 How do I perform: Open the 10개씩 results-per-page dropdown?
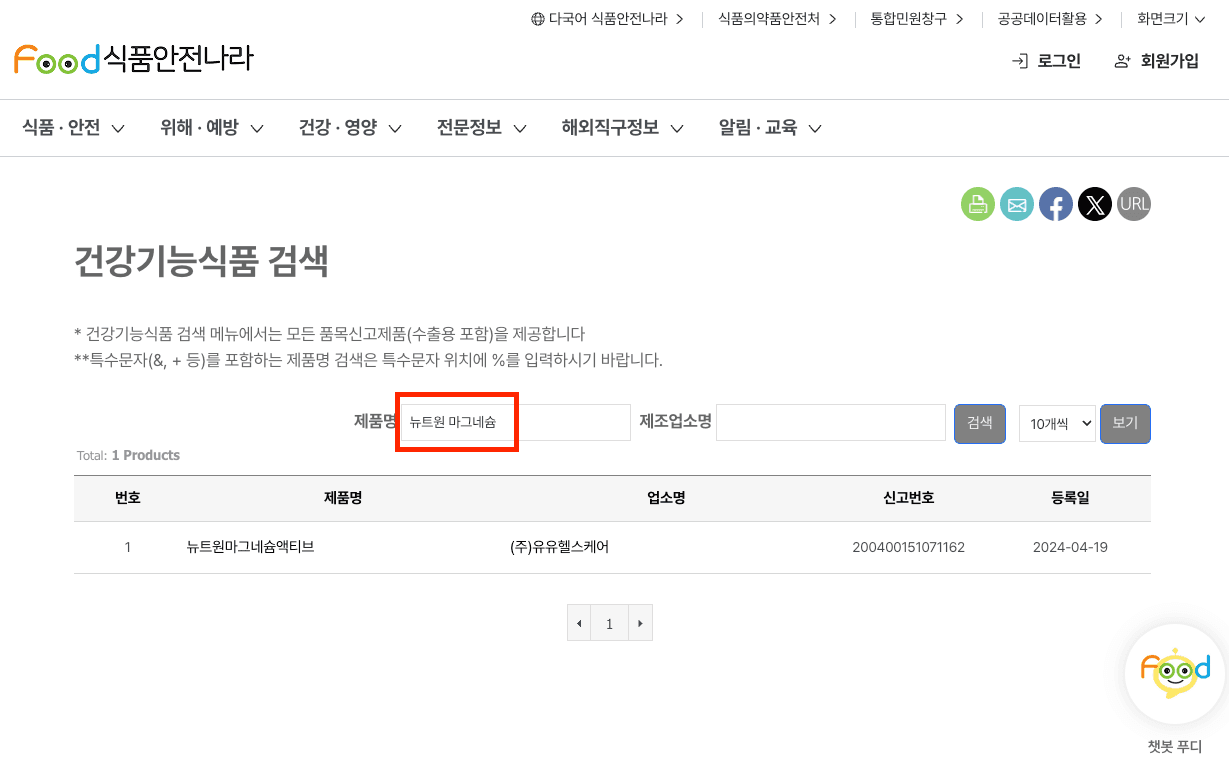point(1057,423)
